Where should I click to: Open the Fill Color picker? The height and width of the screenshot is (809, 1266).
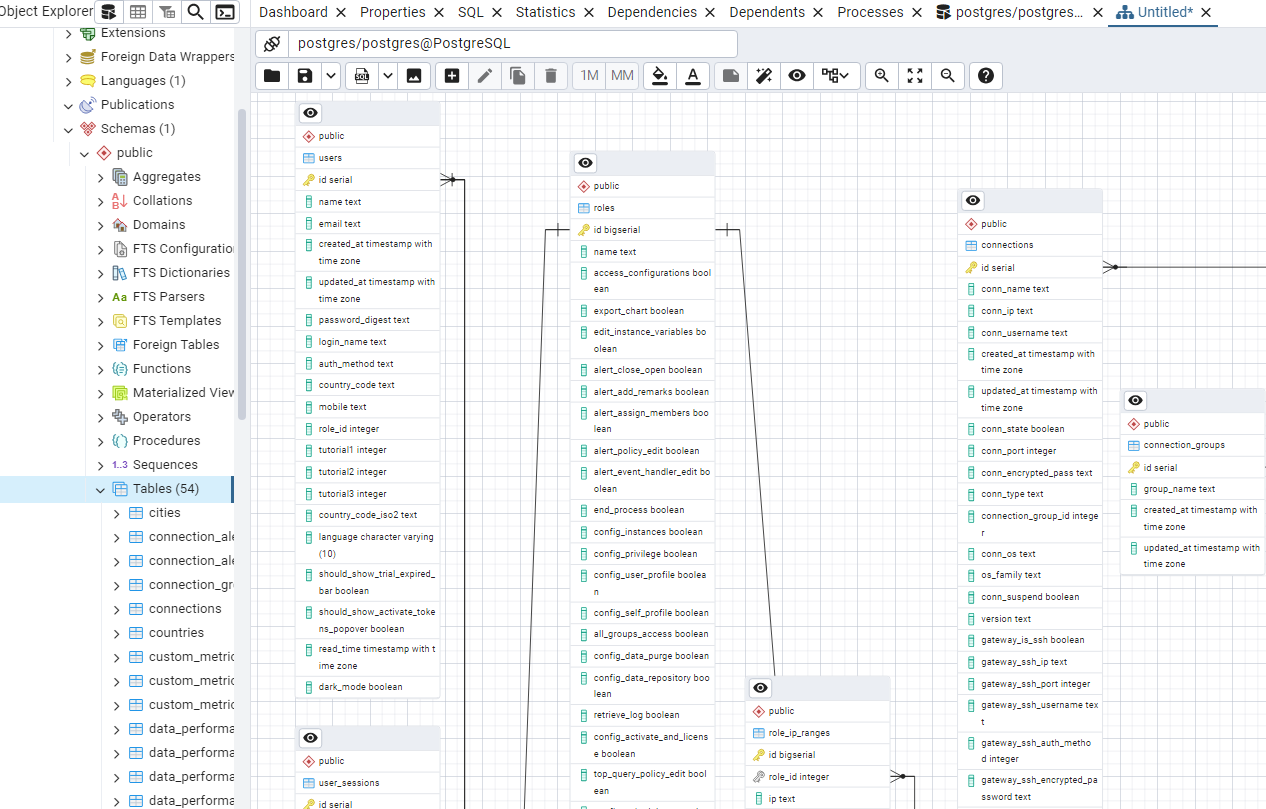[x=659, y=76]
